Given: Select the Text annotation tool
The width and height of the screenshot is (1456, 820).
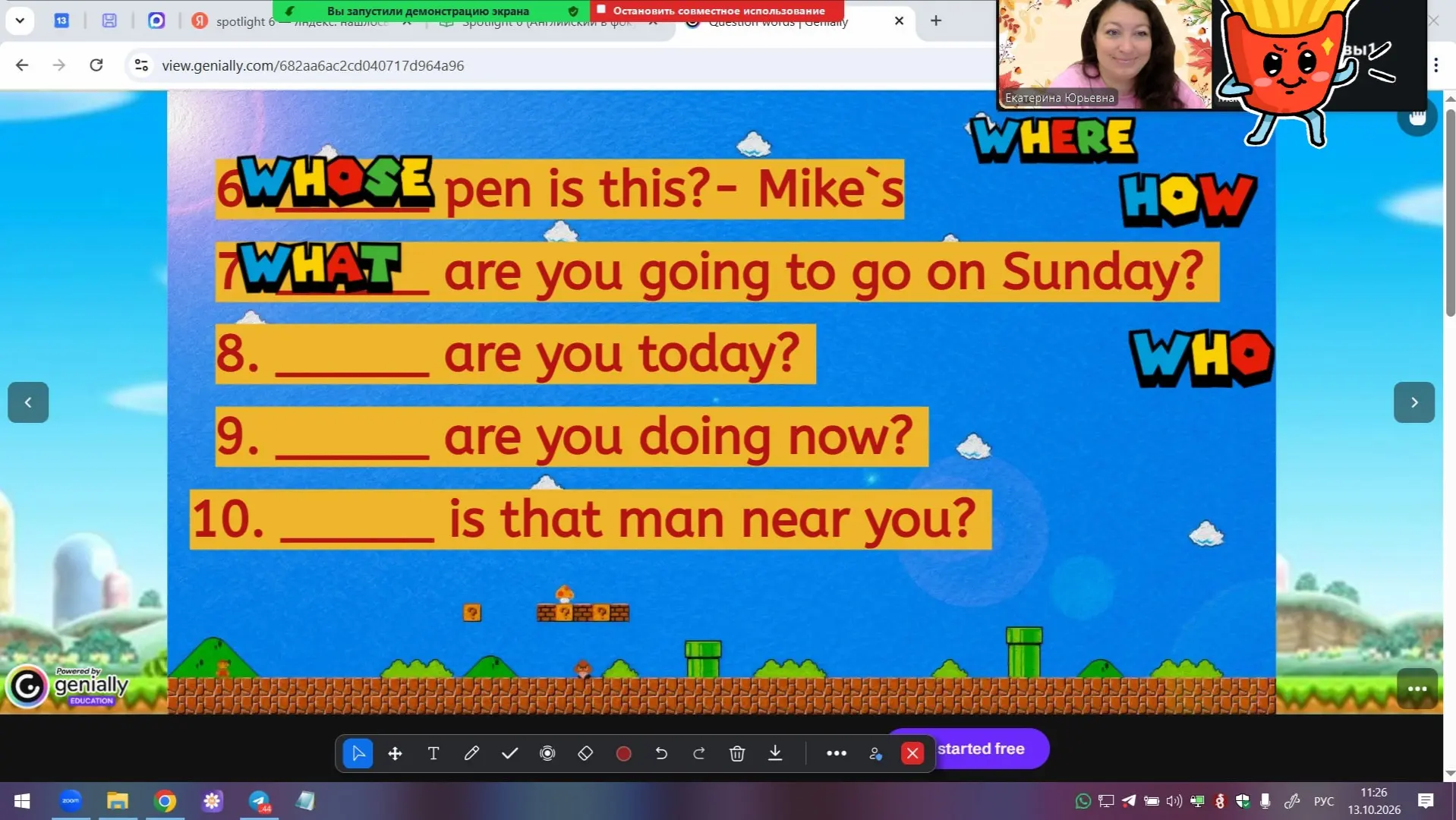Looking at the screenshot, I should [x=433, y=753].
